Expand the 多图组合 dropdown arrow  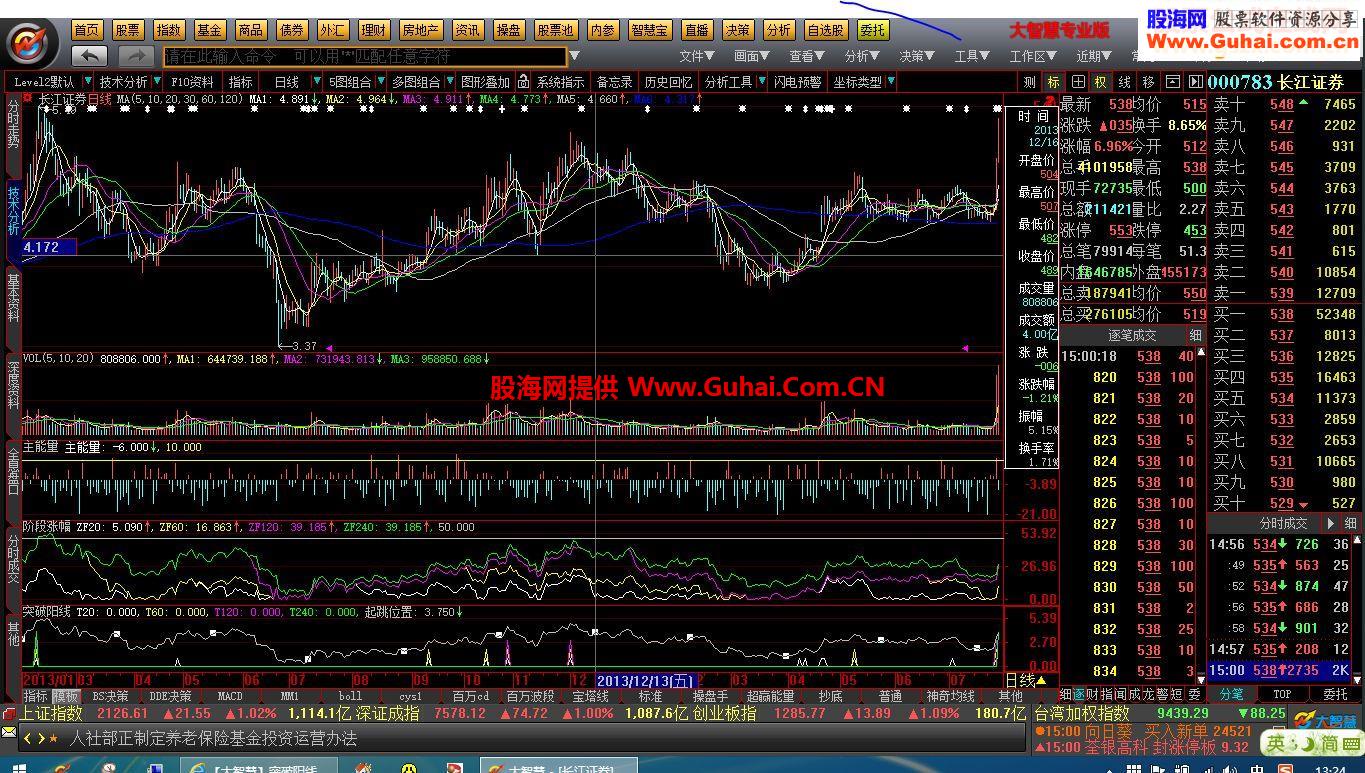449,81
